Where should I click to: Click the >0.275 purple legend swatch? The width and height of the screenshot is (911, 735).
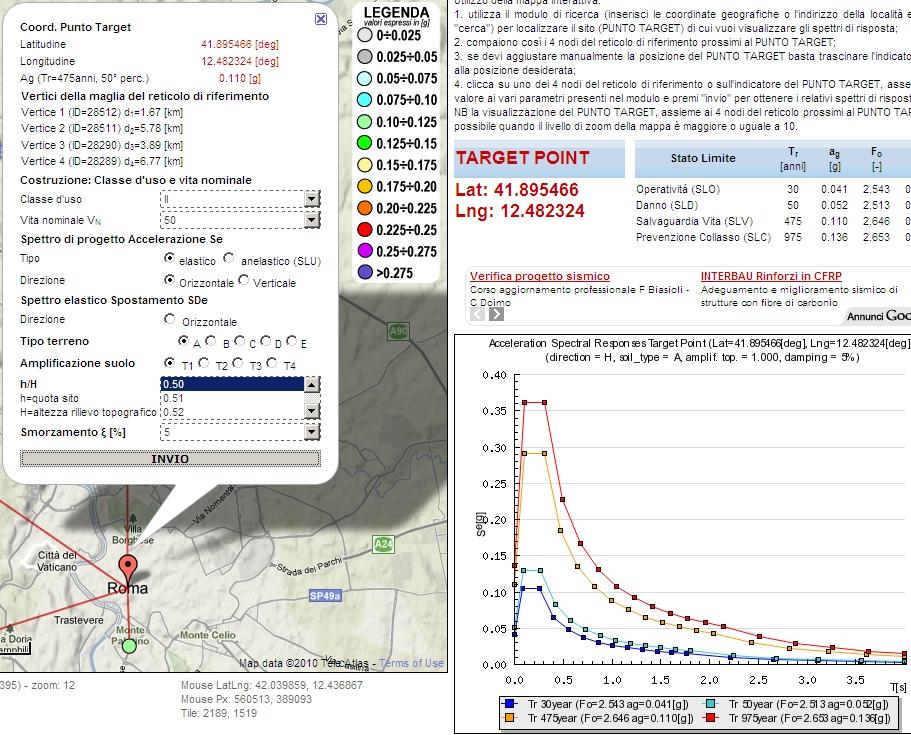[x=365, y=273]
